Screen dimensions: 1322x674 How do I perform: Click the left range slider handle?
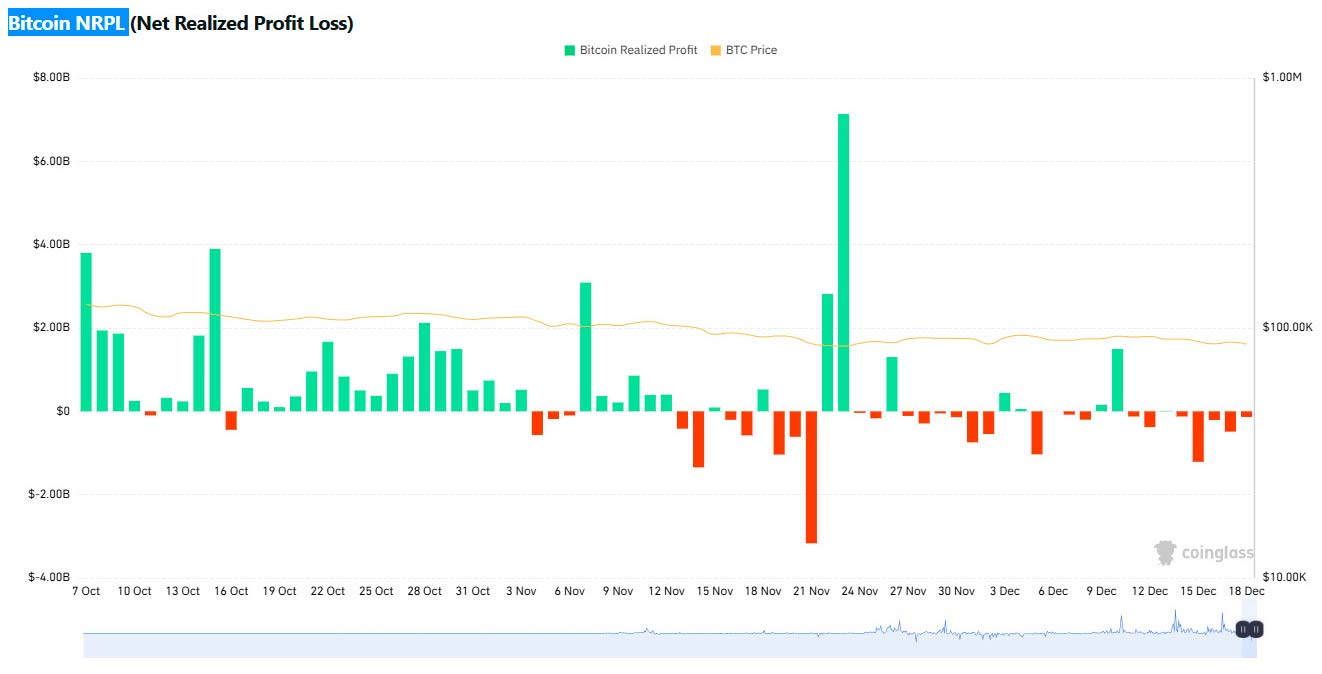[1242, 629]
